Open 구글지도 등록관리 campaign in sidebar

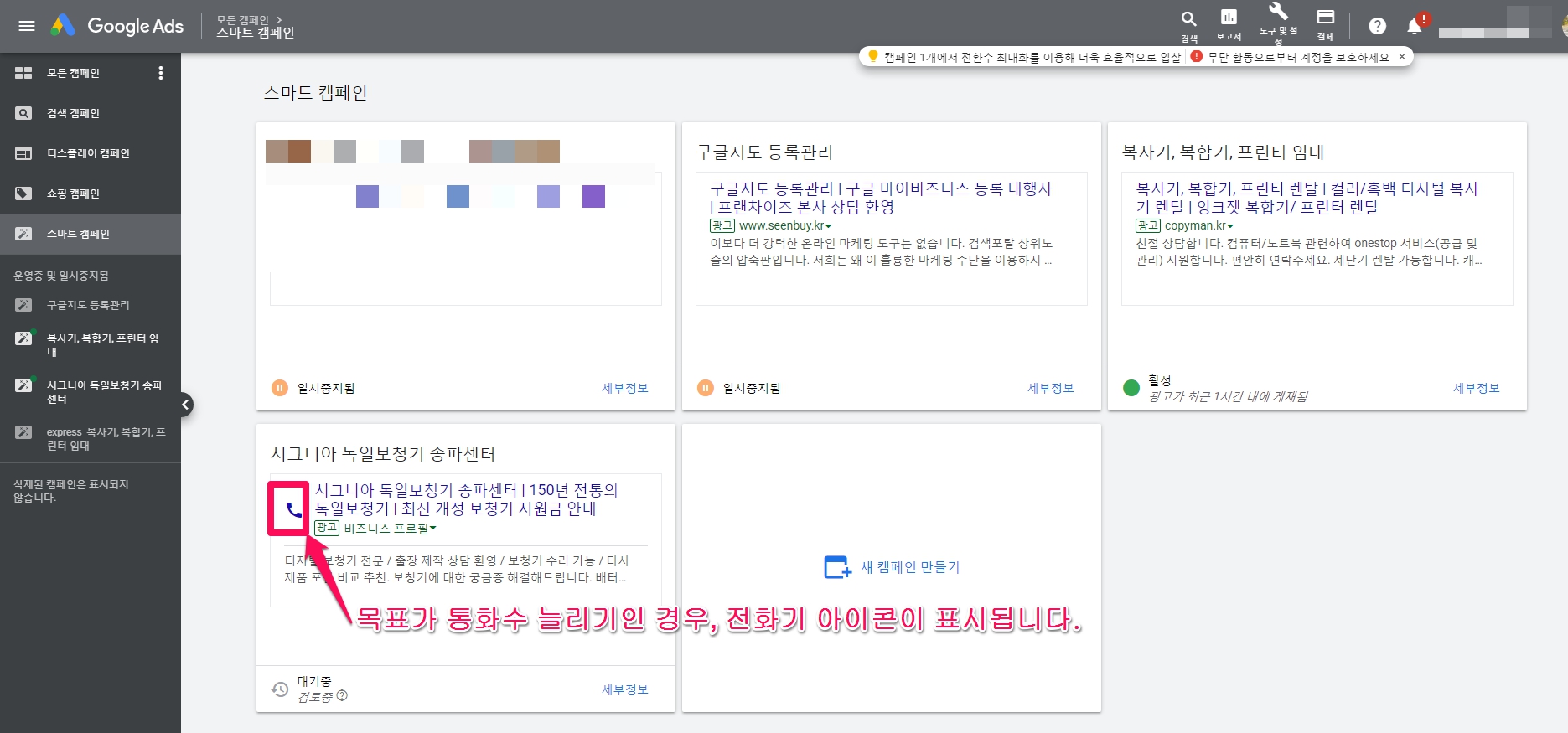click(x=90, y=305)
